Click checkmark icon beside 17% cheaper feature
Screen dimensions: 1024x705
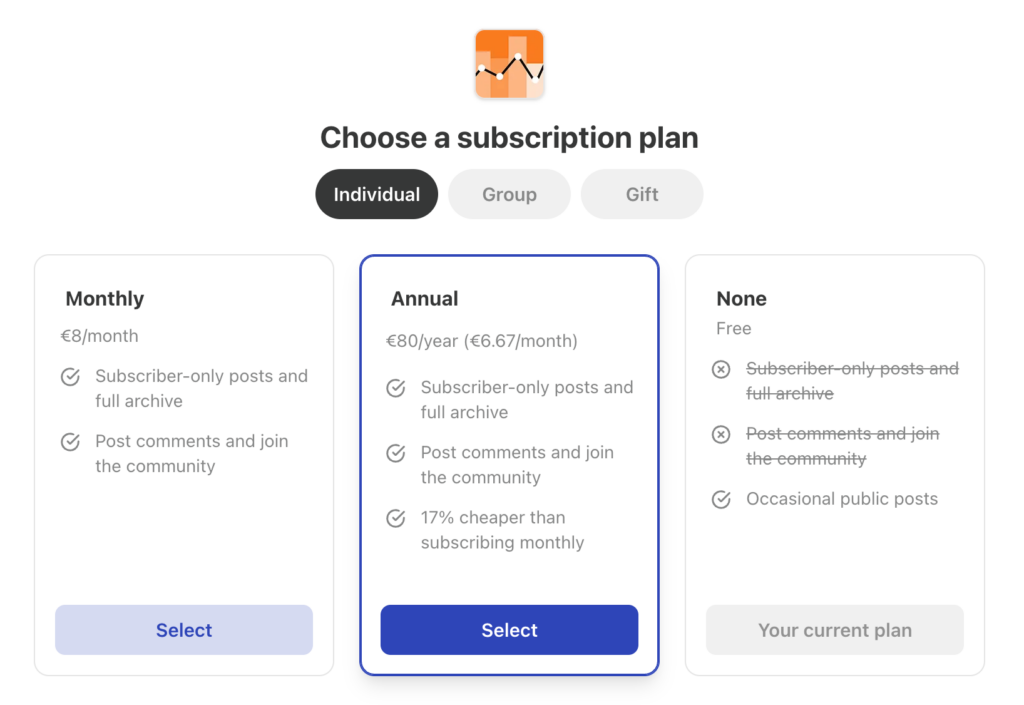(x=396, y=518)
